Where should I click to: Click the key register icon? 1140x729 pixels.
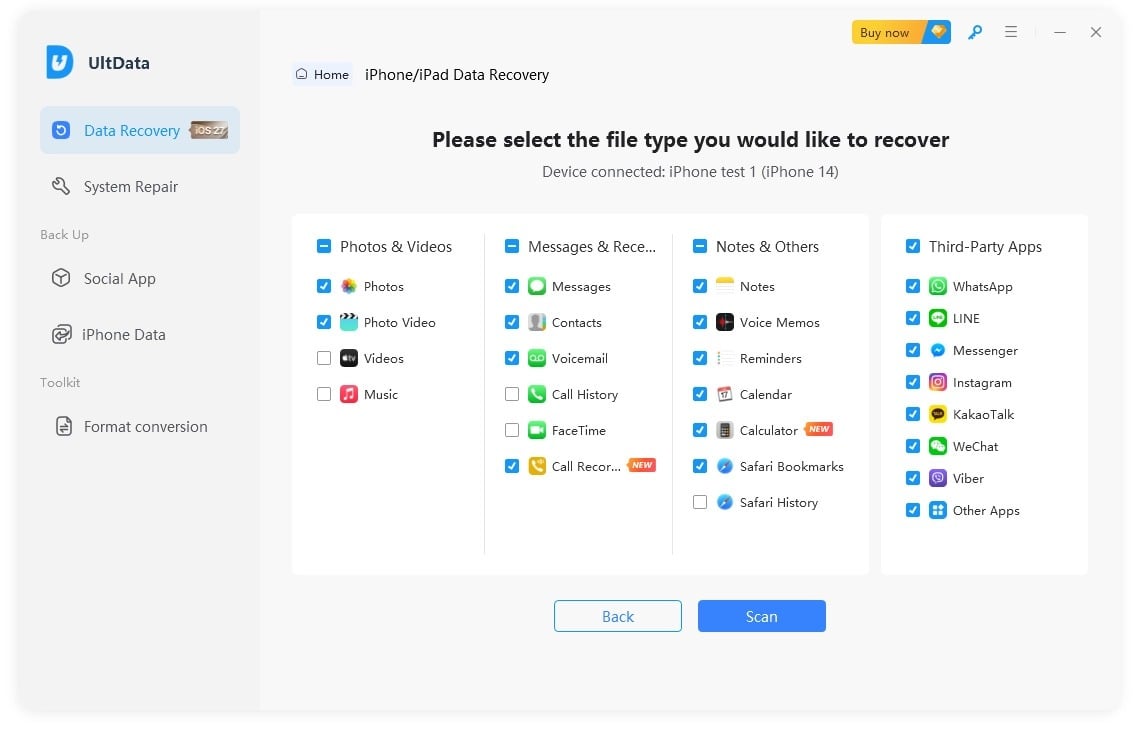click(975, 32)
